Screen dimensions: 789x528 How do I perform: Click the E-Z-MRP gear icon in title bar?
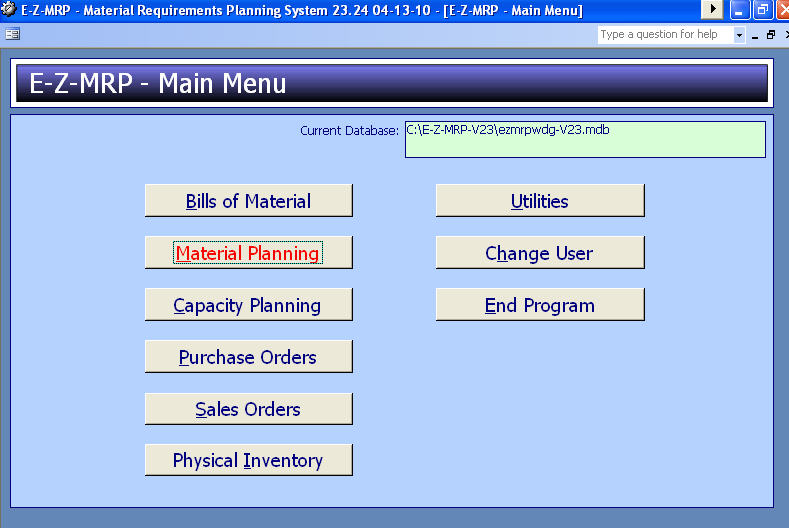(x=9, y=9)
